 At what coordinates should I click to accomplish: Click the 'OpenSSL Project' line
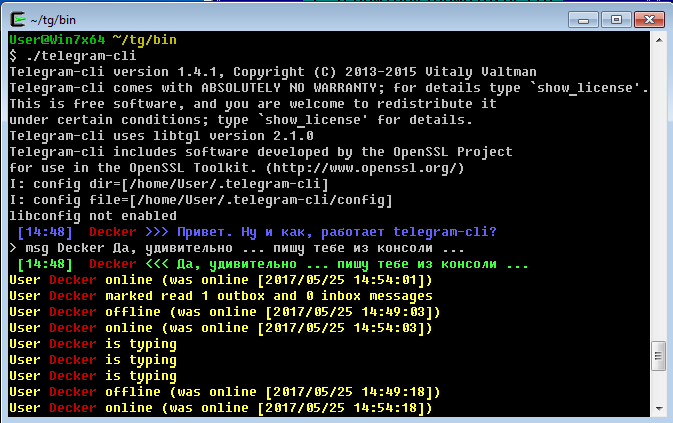click(261, 152)
